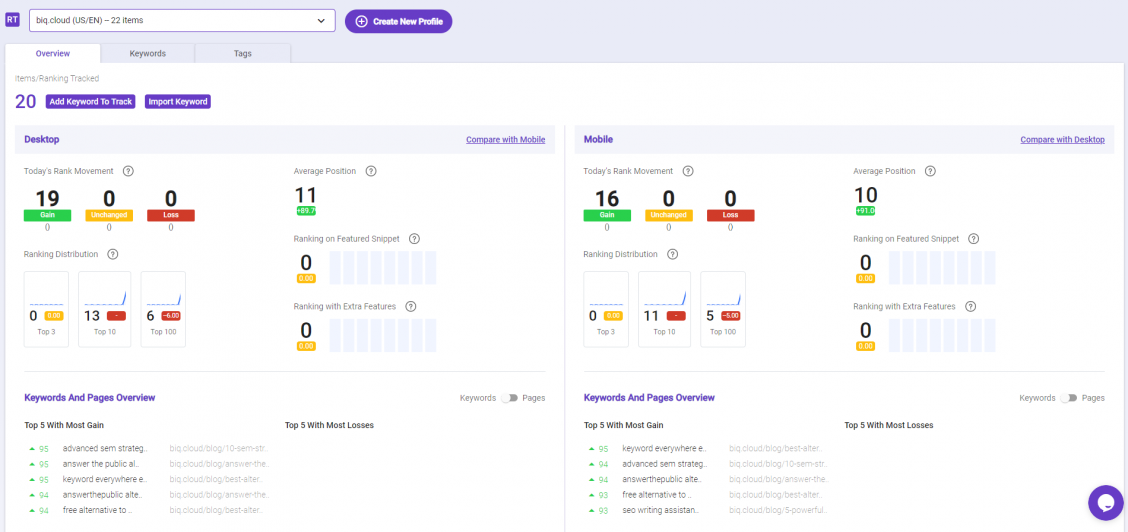
Task: Open Desktop Ranking on Featured Snippet help icon
Action: 414,239
